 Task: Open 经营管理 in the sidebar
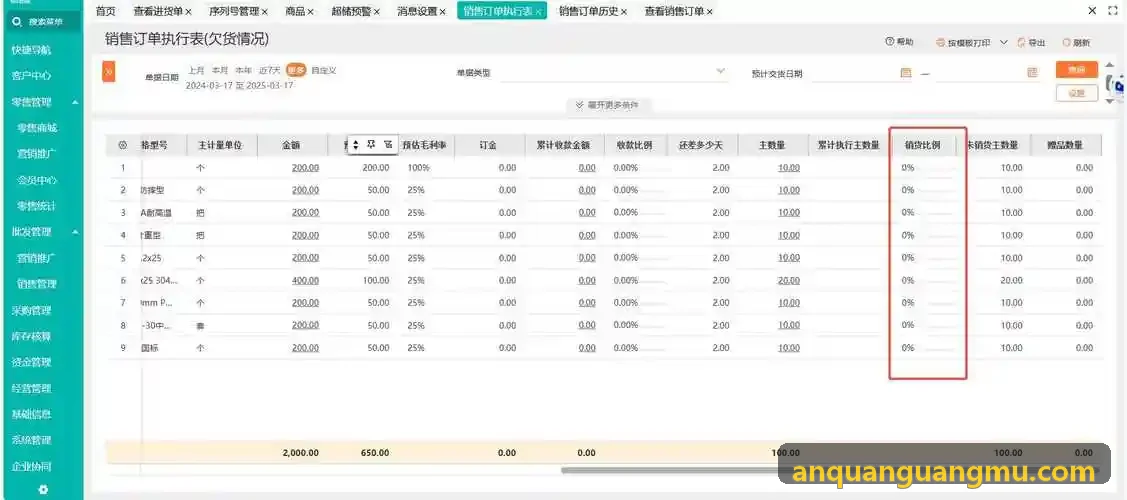coord(32,389)
